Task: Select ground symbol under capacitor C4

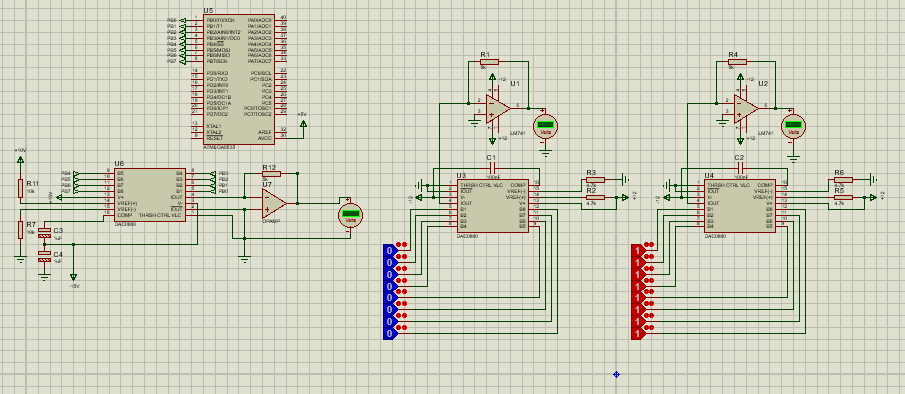Action: (44, 276)
